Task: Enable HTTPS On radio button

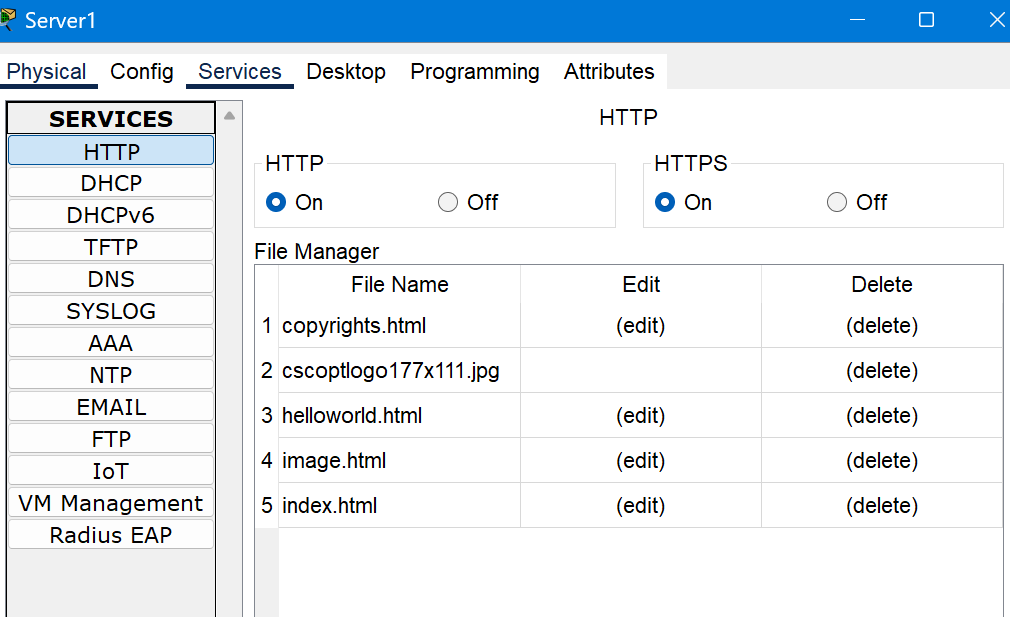Action: tap(665, 202)
